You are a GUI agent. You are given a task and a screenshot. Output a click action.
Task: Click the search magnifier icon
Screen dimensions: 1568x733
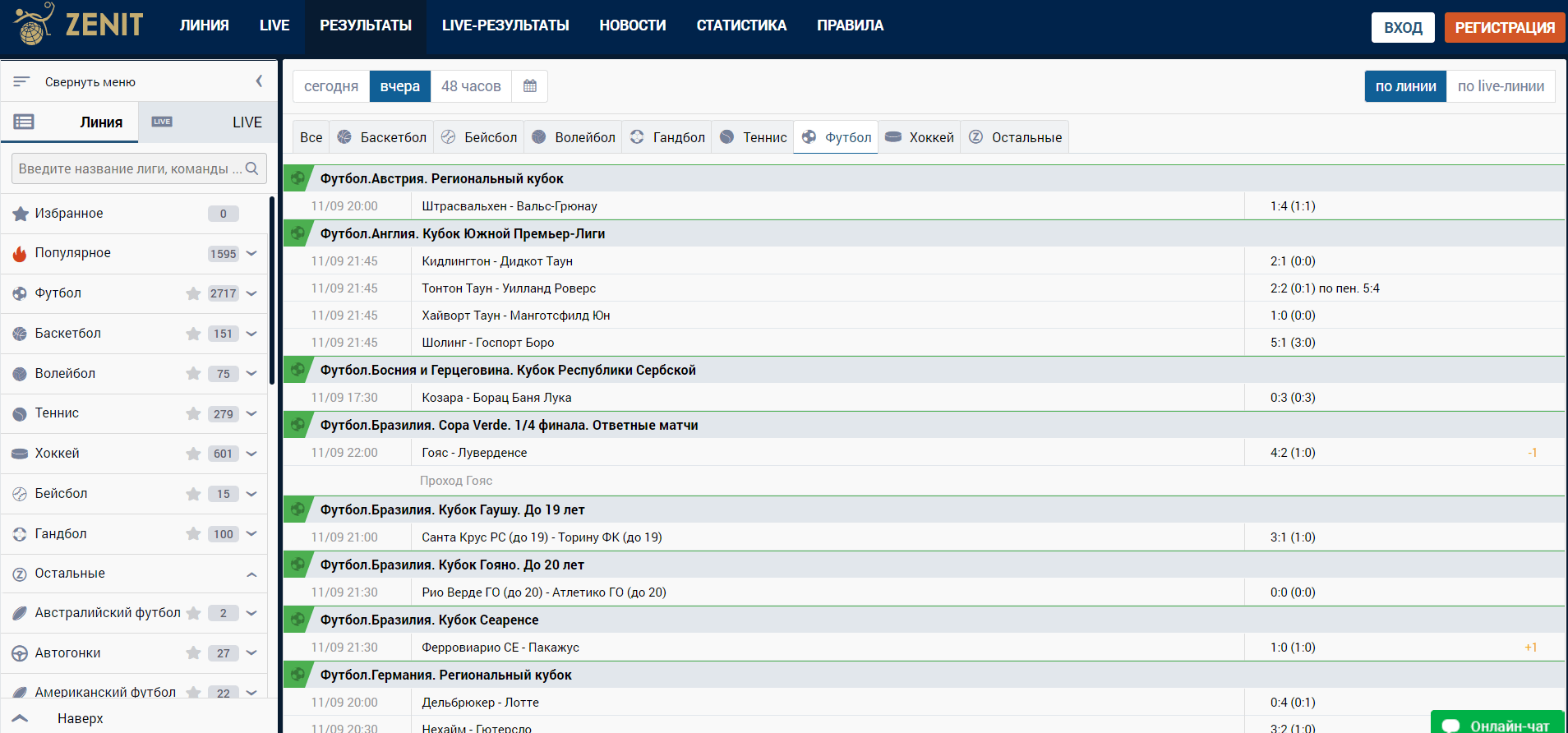252,168
